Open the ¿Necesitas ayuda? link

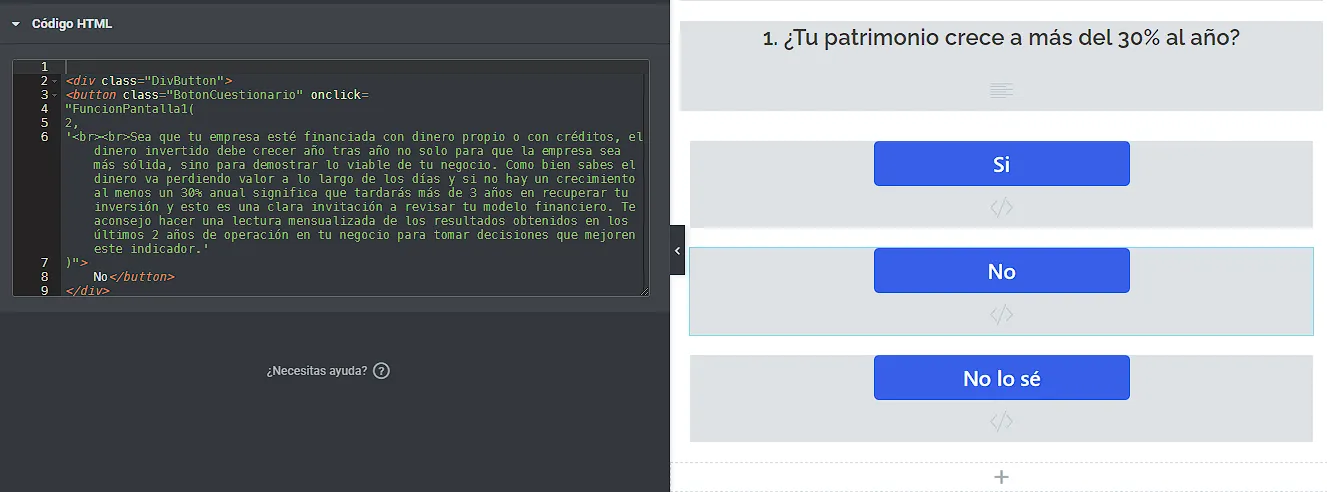click(x=317, y=371)
